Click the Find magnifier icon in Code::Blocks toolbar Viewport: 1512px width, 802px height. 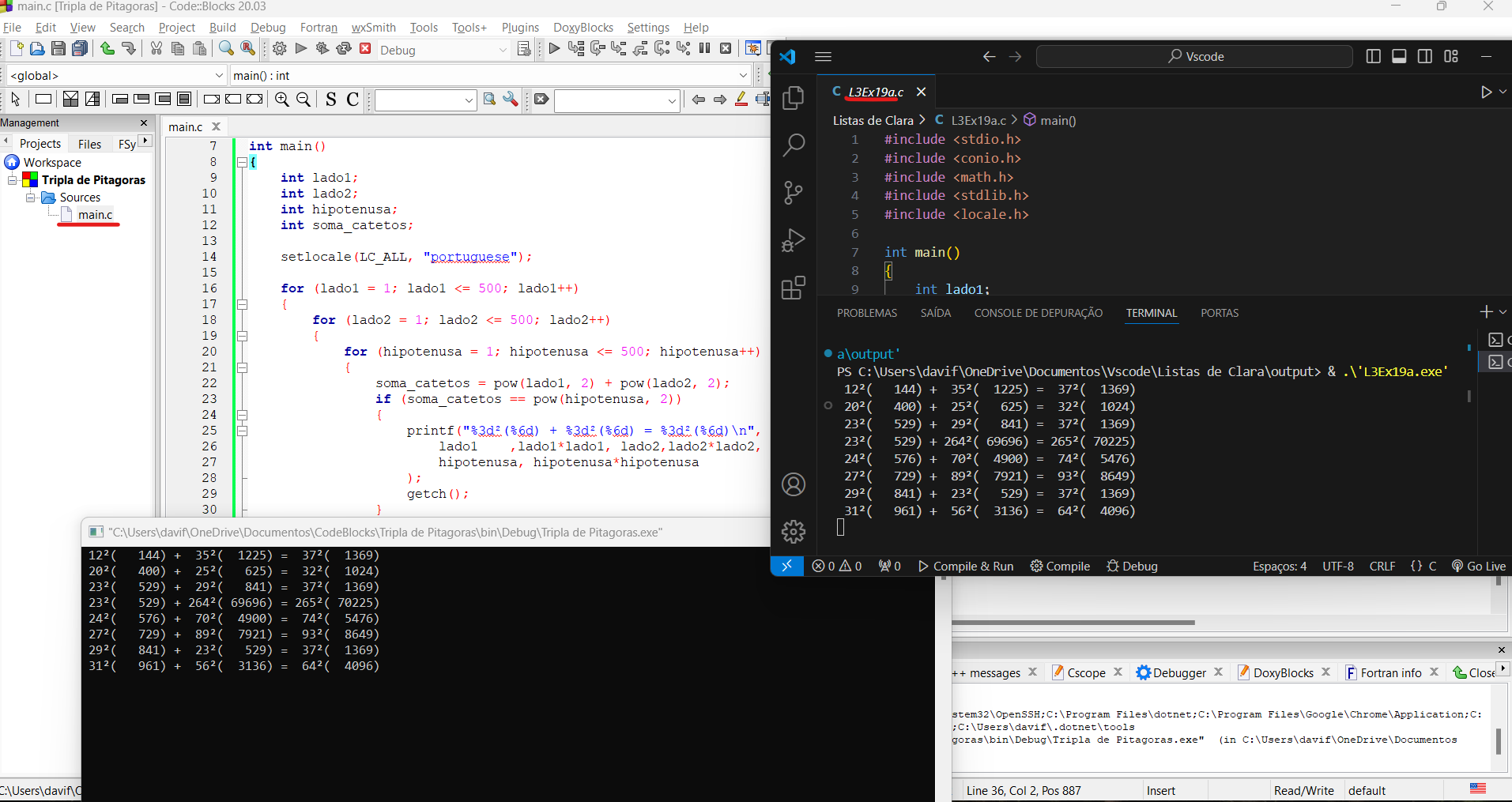click(x=226, y=49)
